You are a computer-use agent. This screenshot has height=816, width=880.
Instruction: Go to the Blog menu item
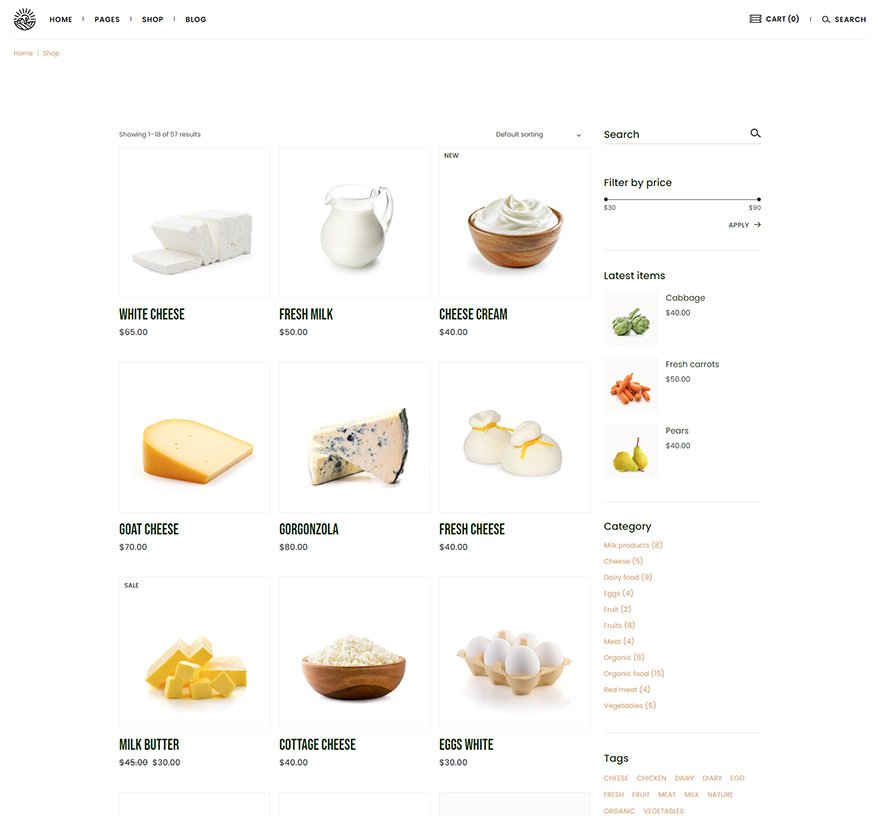pyautogui.click(x=195, y=19)
